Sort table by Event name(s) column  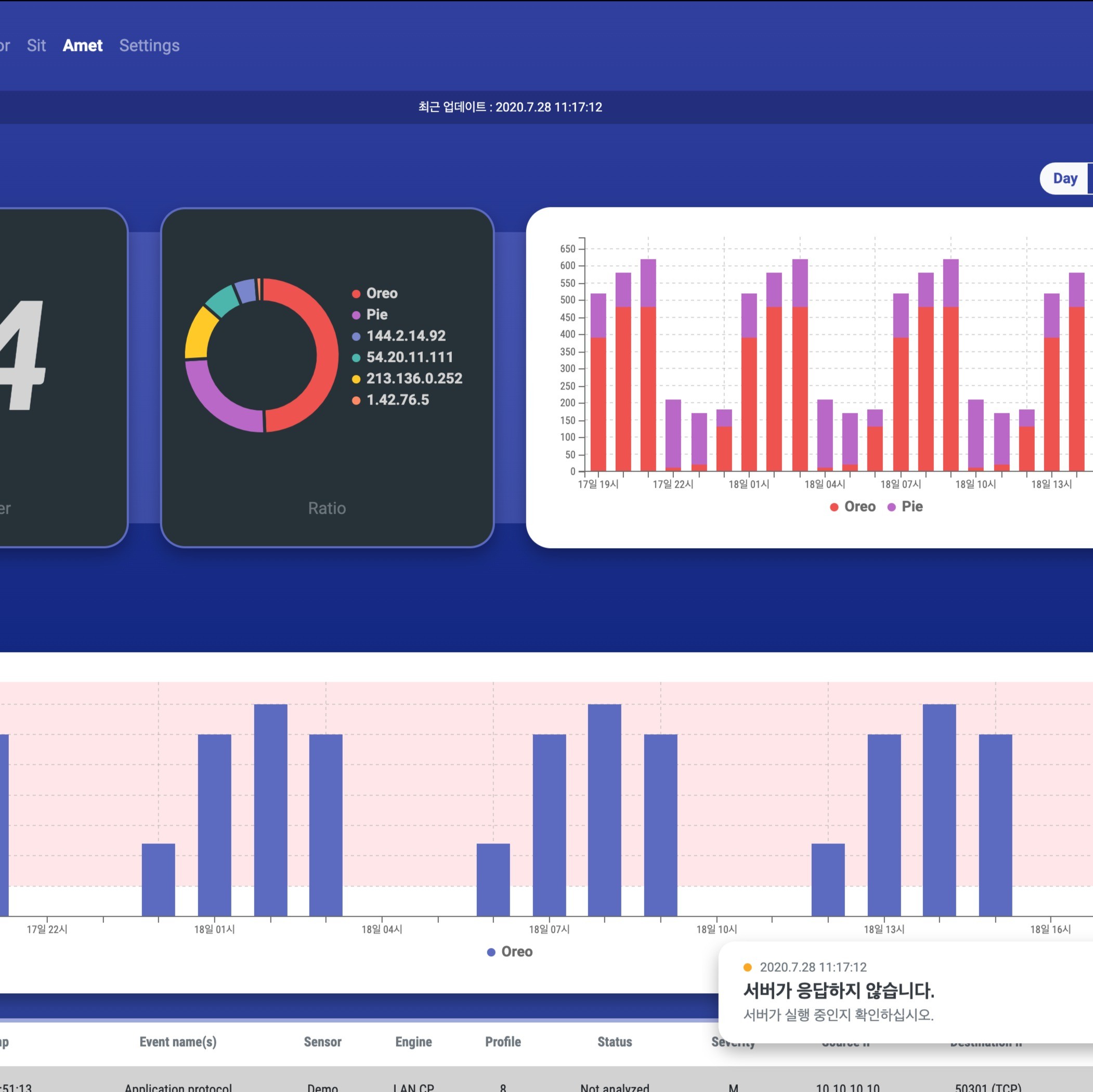tap(178, 1042)
